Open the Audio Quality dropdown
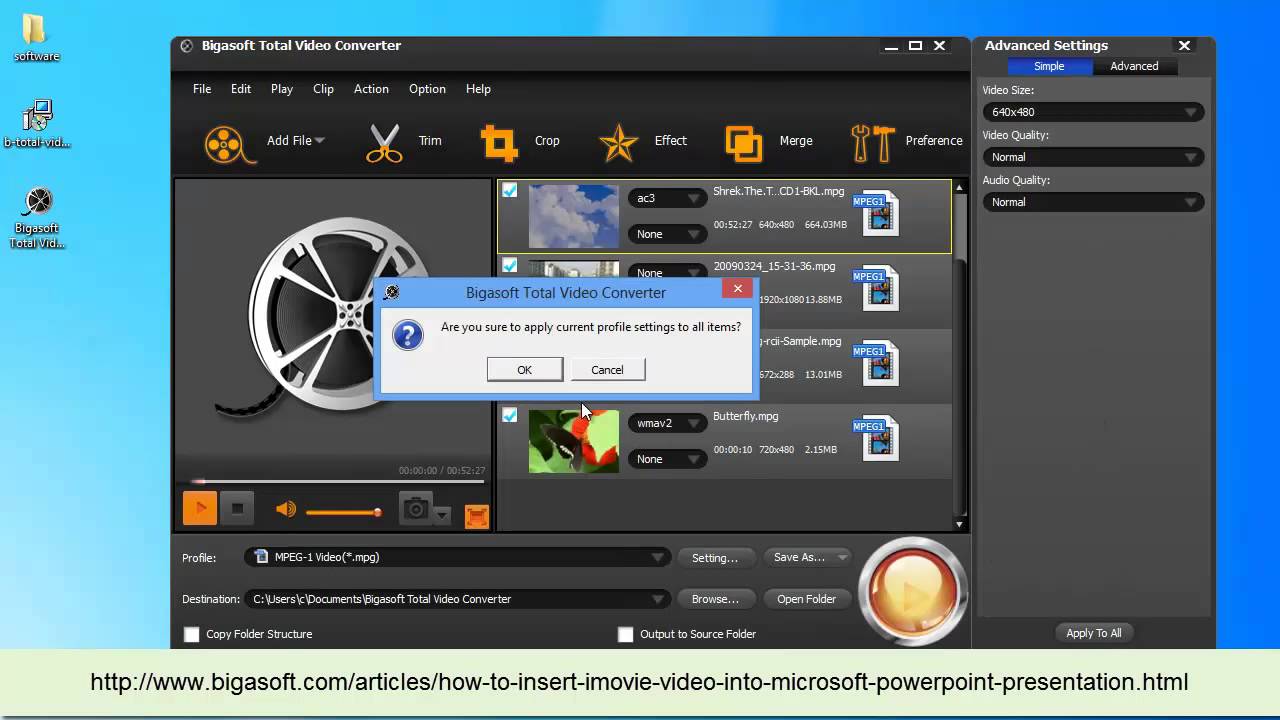 click(x=1093, y=202)
